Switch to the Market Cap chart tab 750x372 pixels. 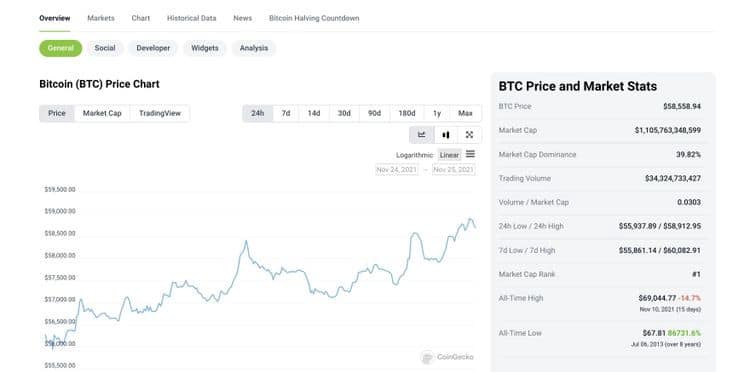click(102, 113)
